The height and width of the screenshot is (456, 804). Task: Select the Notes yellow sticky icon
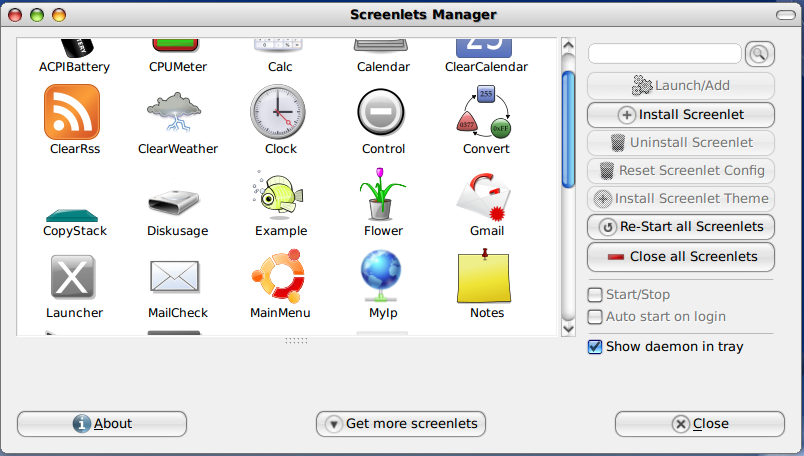click(x=484, y=276)
